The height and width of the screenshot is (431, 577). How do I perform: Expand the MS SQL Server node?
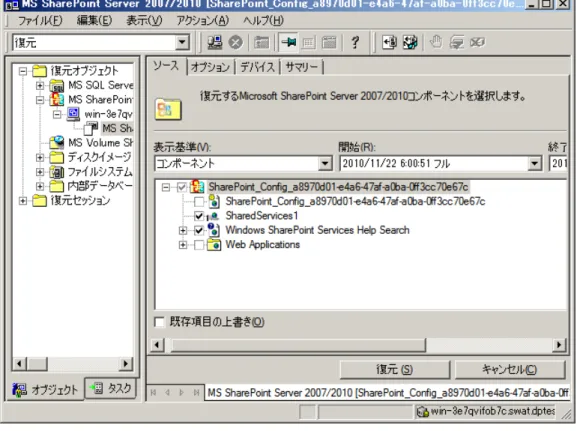pyautogui.click(x=40, y=86)
